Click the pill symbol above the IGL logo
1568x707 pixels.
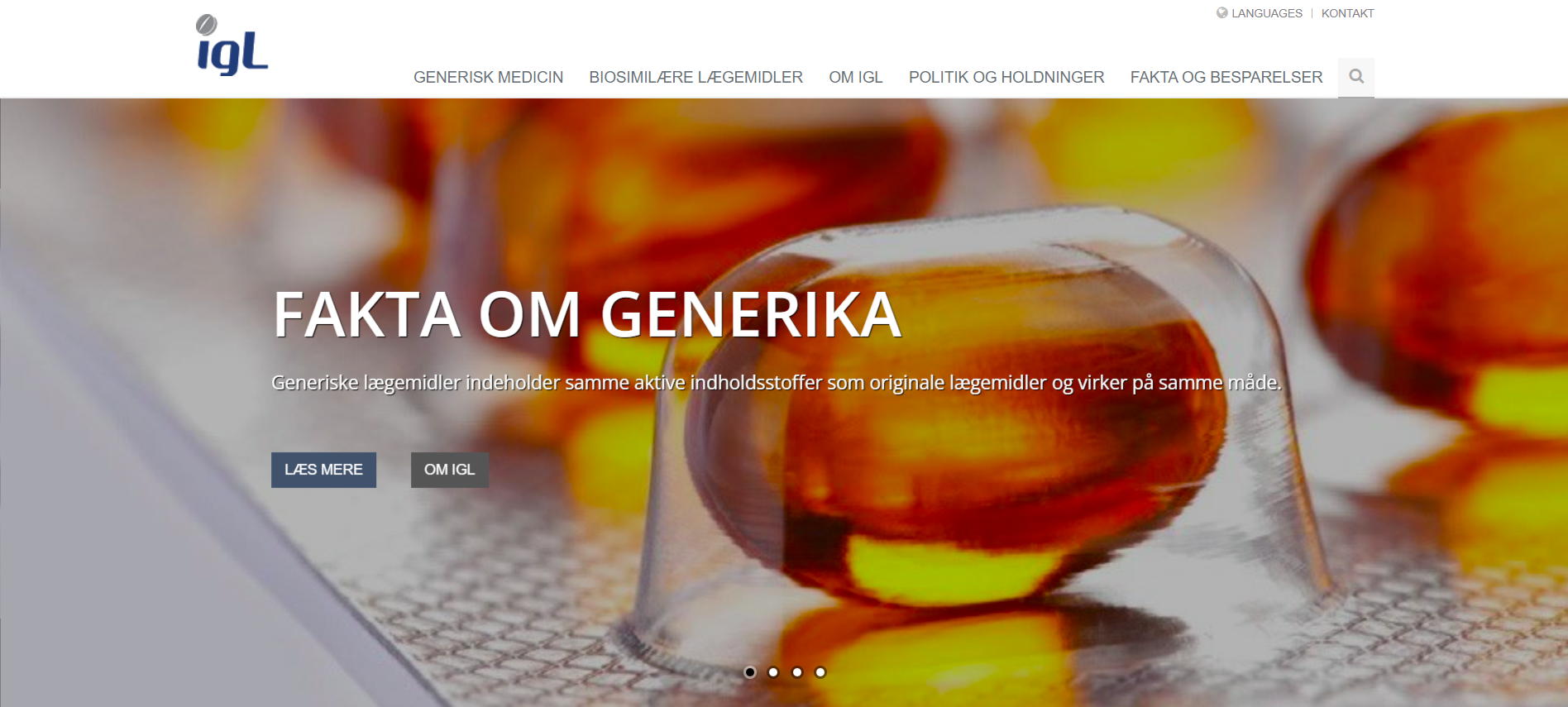coord(207,25)
